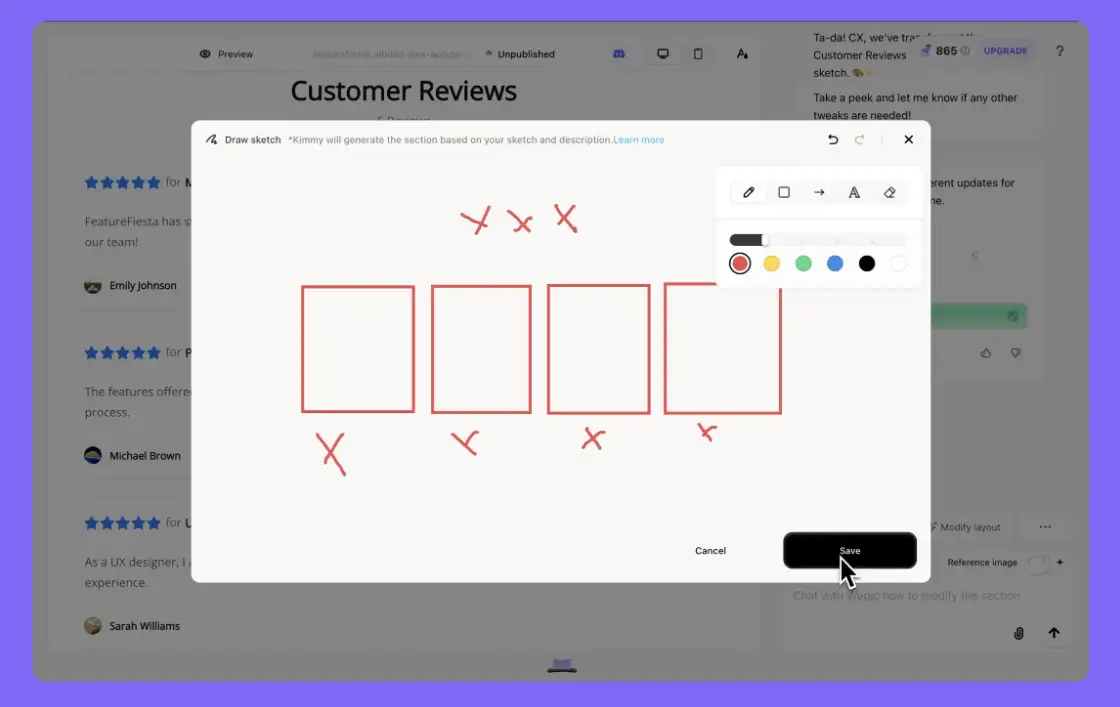Viewport: 1120px width, 707px height.
Task: Select the eraser tool
Action: coord(890,192)
